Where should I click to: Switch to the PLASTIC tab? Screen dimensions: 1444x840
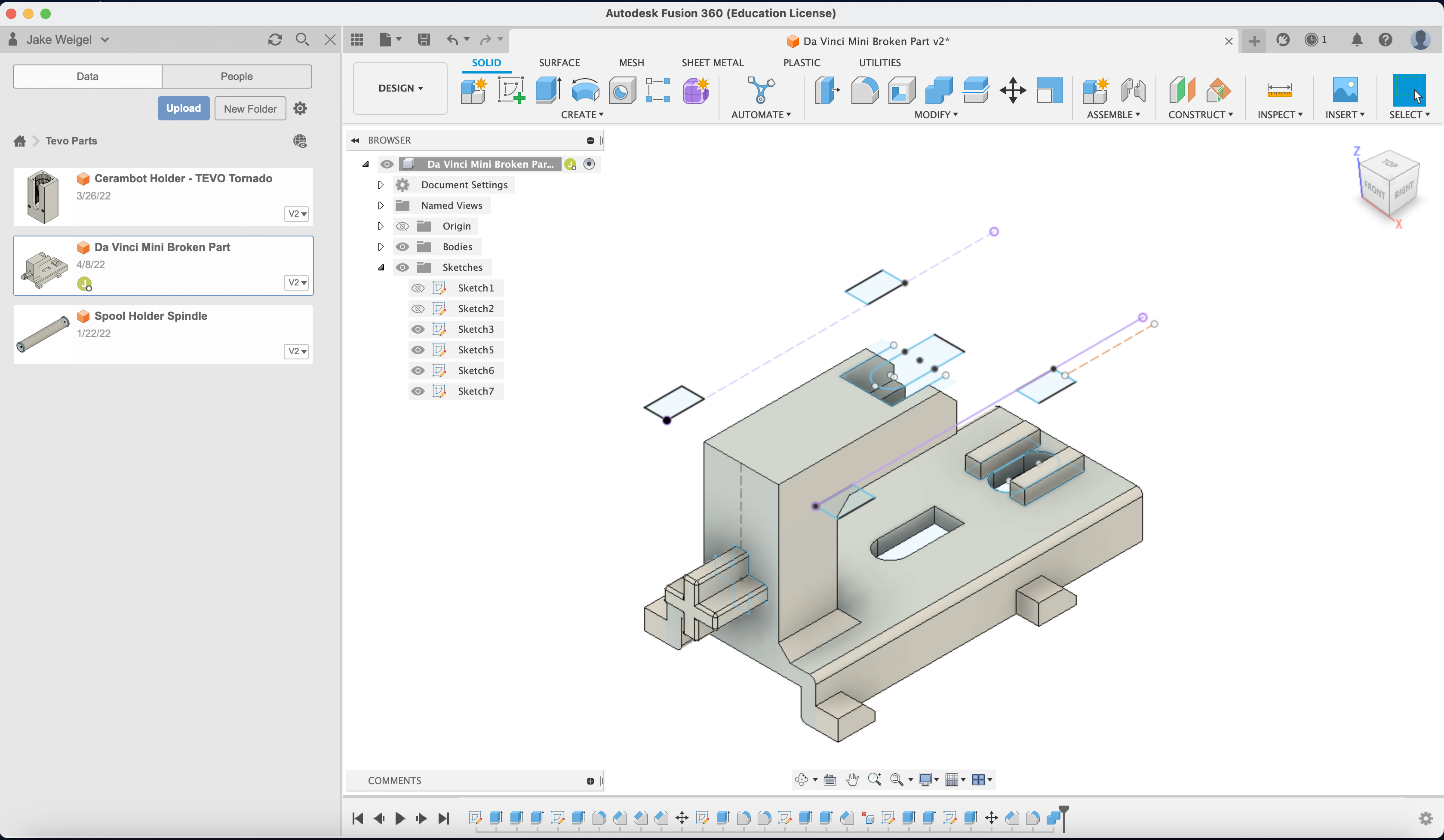coord(801,62)
